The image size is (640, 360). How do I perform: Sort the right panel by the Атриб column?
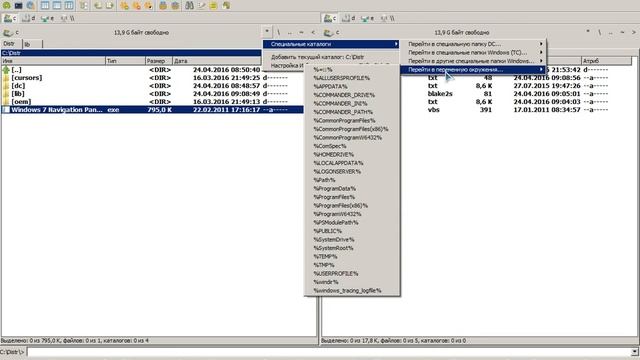pos(607,61)
